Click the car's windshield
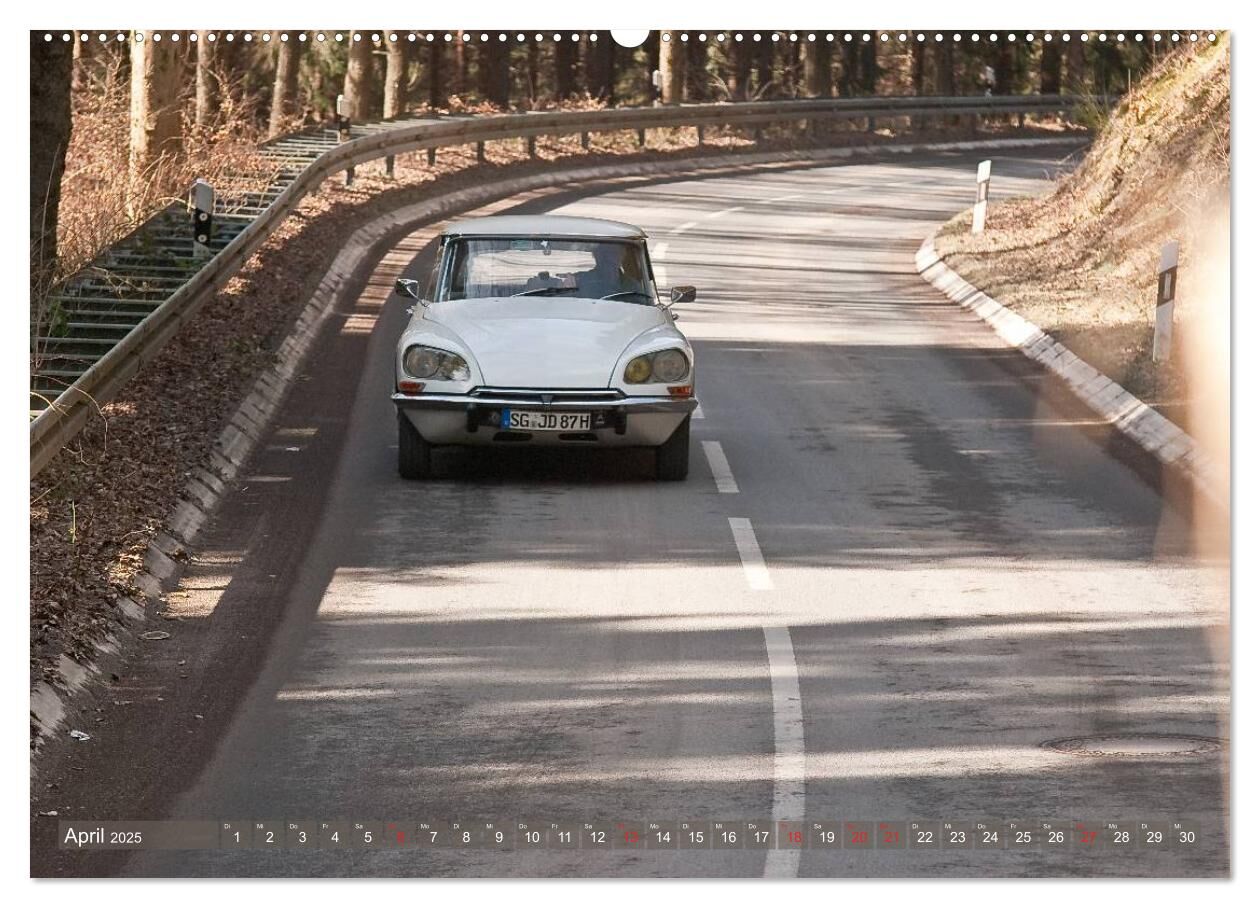This screenshot has height=908, width=1260. 546,270
